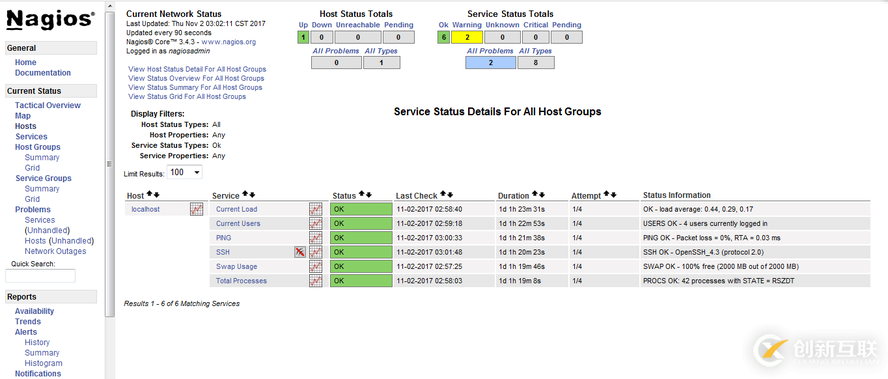Sort Duration column ascending with up arrow
The width and height of the screenshot is (888, 379).
(535, 194)
